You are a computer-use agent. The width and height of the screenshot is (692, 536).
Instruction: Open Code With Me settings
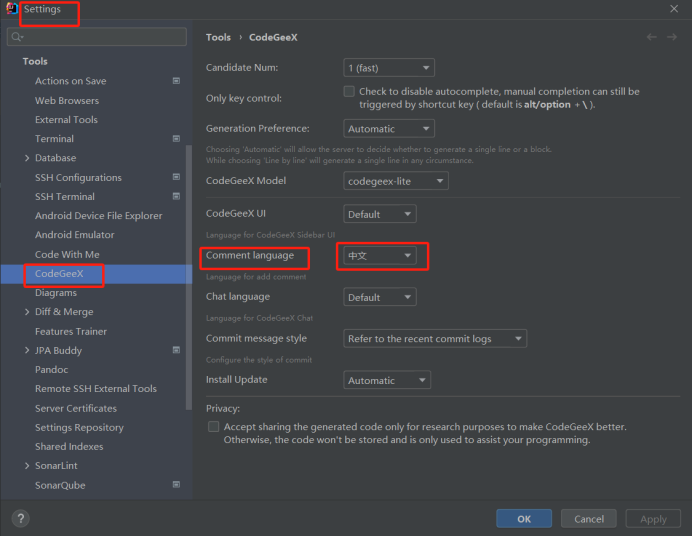(x=67, y=255)
